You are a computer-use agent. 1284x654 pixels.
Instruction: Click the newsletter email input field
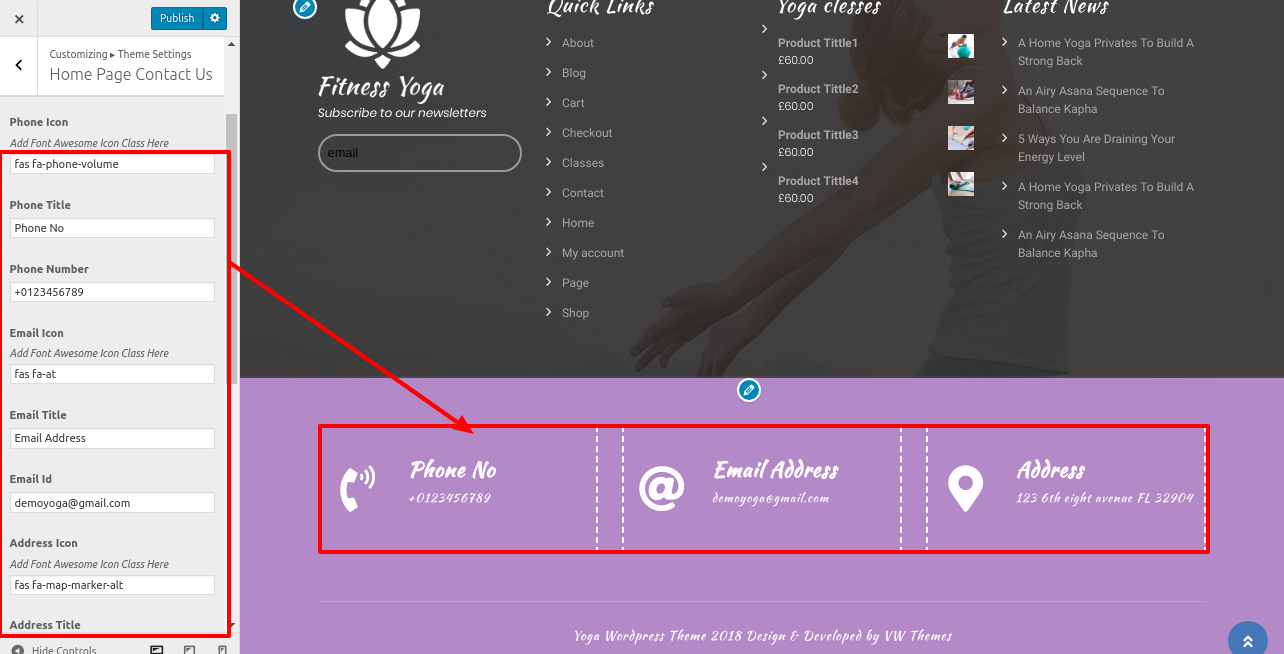coord(420,153)
